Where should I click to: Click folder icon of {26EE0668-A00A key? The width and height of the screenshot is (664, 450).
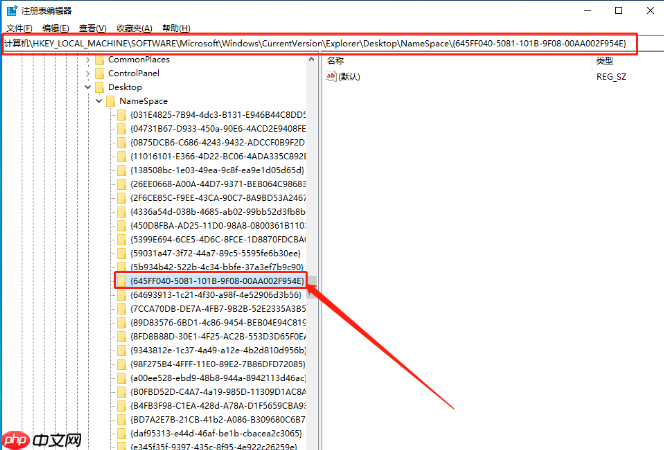(122, 184)
